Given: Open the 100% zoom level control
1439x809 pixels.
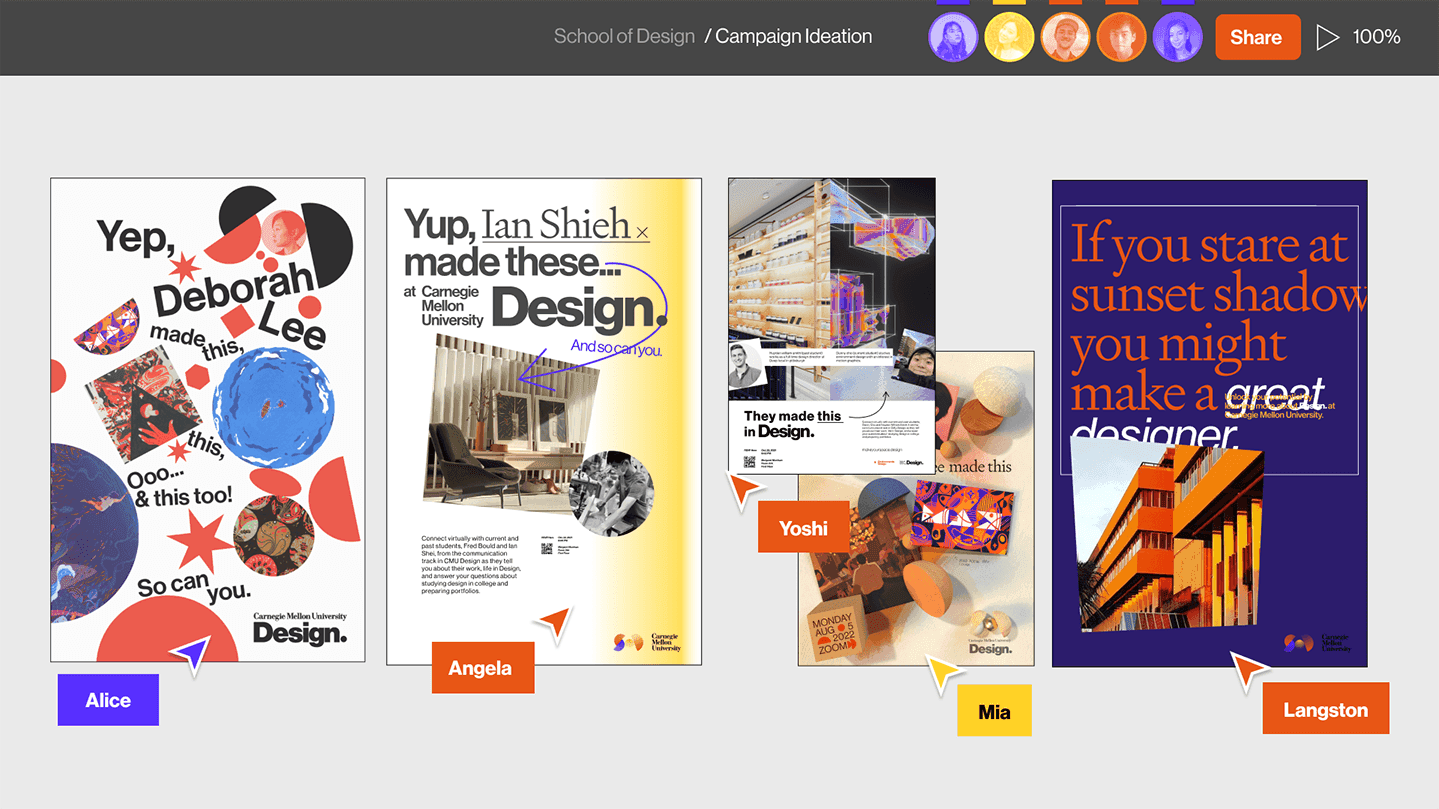Looking at the screenshot, I should 1376,37.
